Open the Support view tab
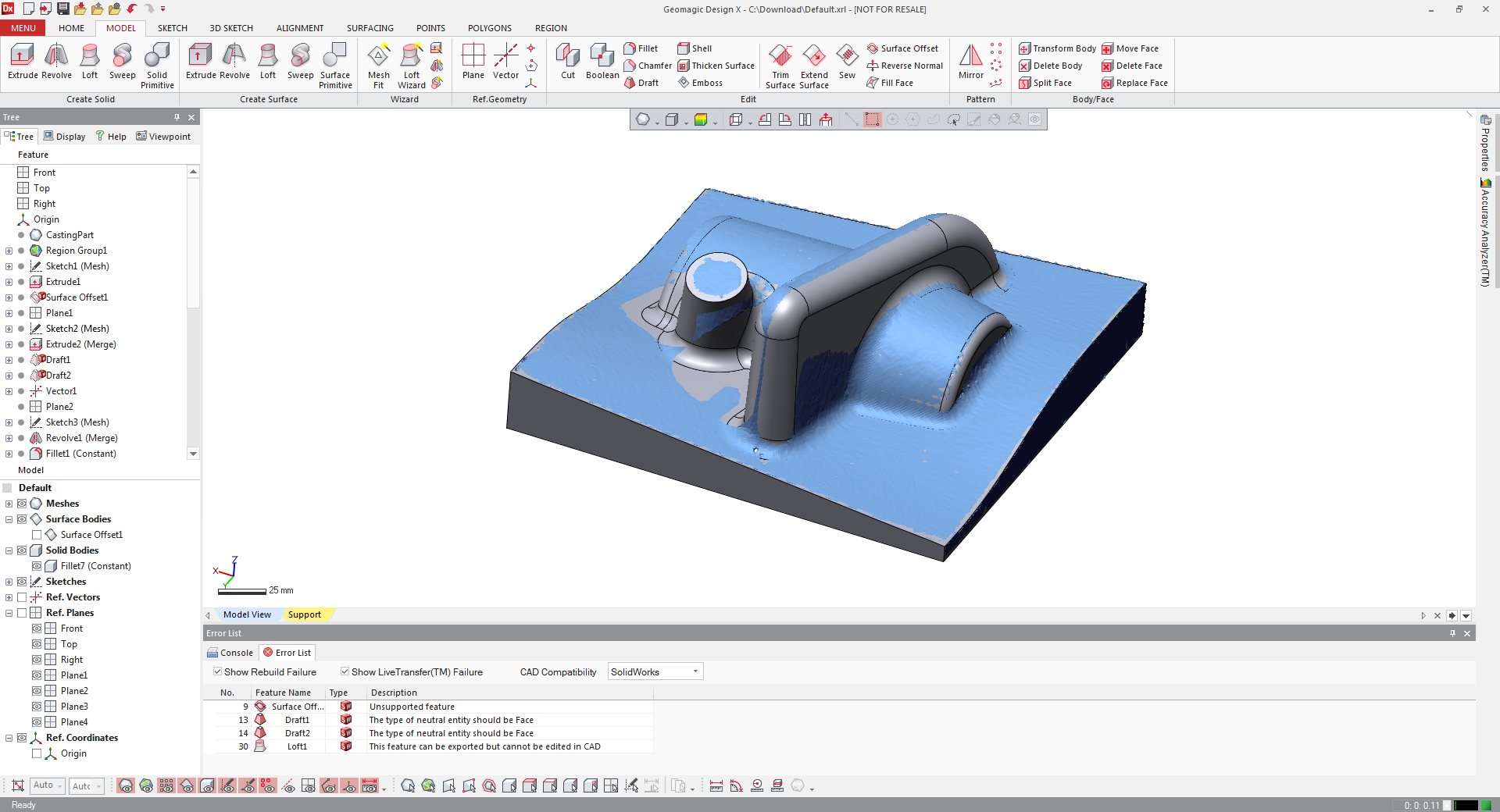Viewport: 1500px width, 812px height. coord(305,614)
